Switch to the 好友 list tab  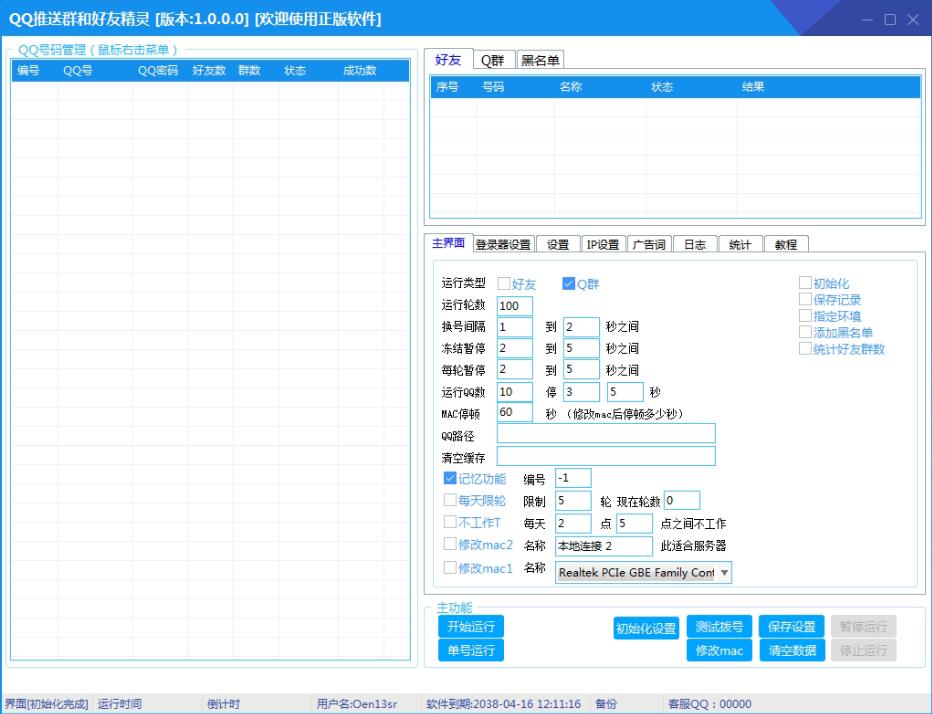[448, 59]
